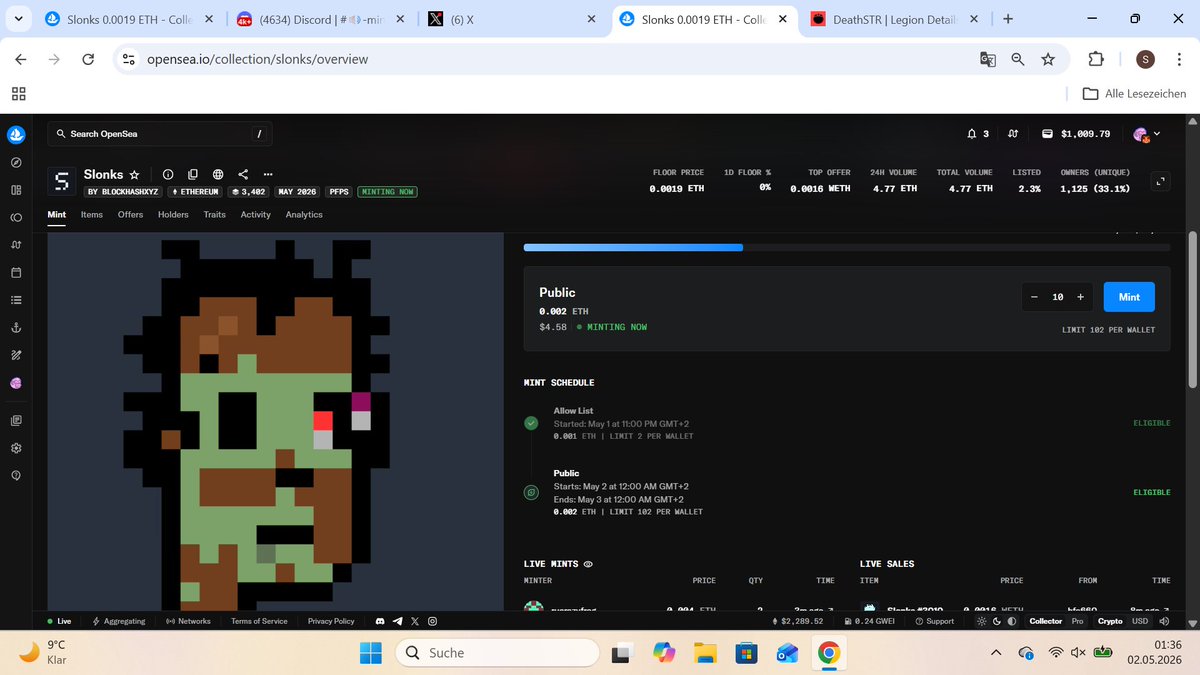Image resolution: width=1200 pixels, height=675 pixels.
Task: Open the Windows Start menu
Action: (370, 653)
